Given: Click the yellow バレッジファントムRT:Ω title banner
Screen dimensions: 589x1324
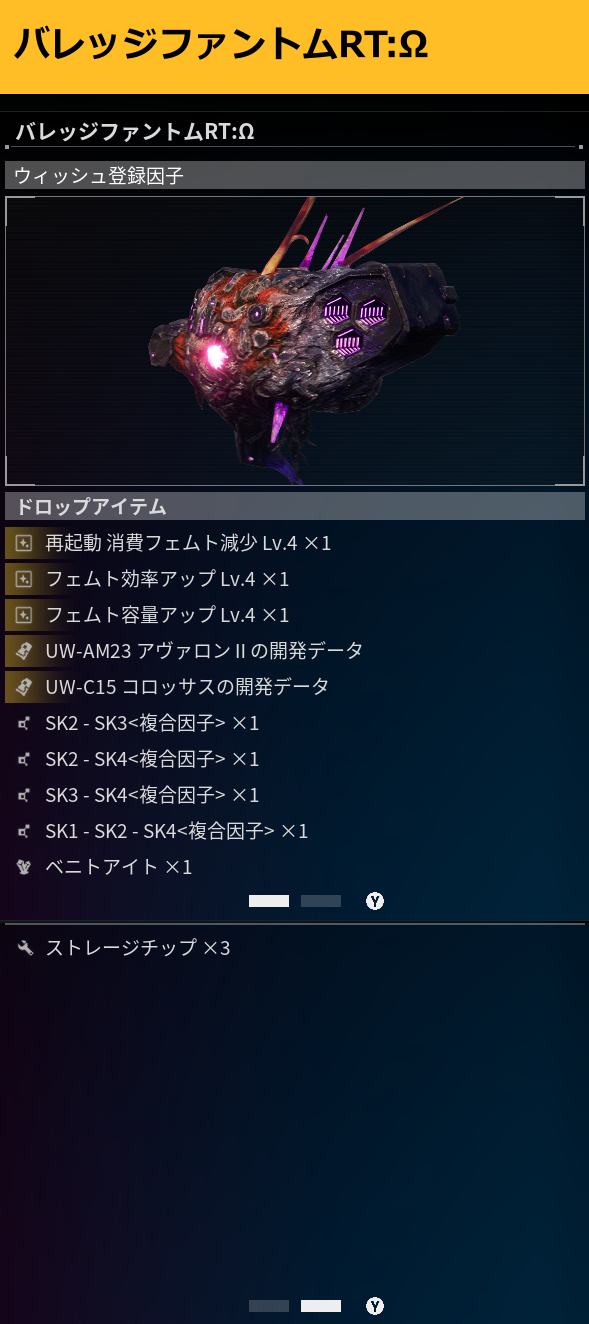Looking at the screenshot, I should click(294, 47).
